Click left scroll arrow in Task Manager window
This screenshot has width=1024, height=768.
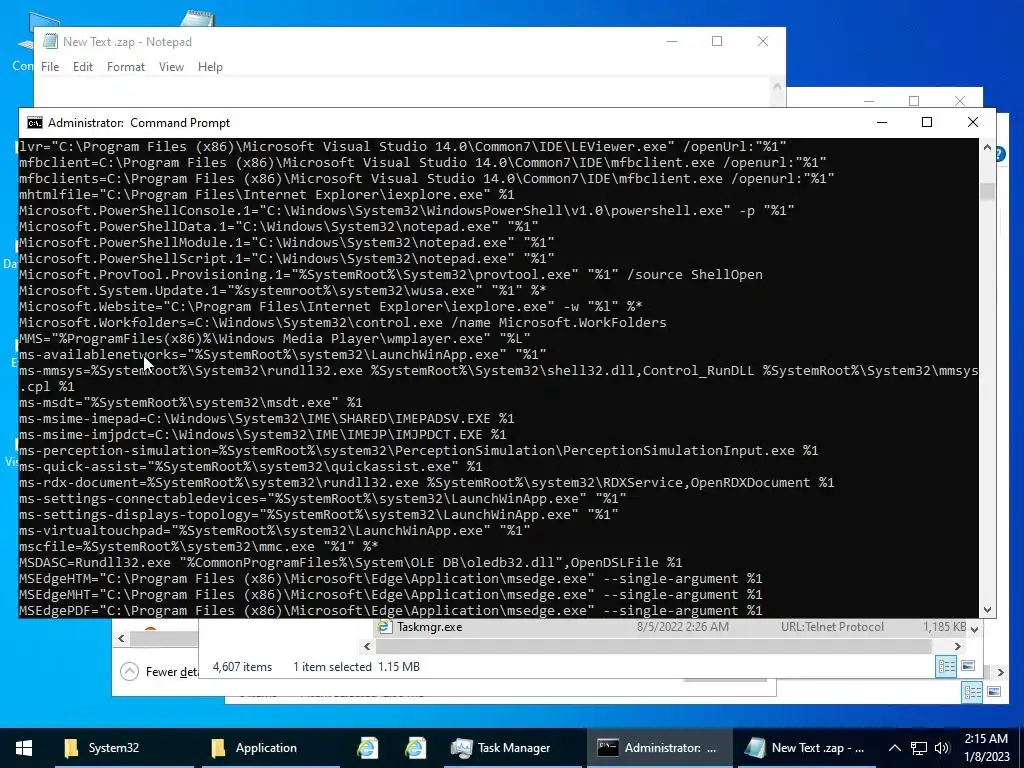pos(121,638)
